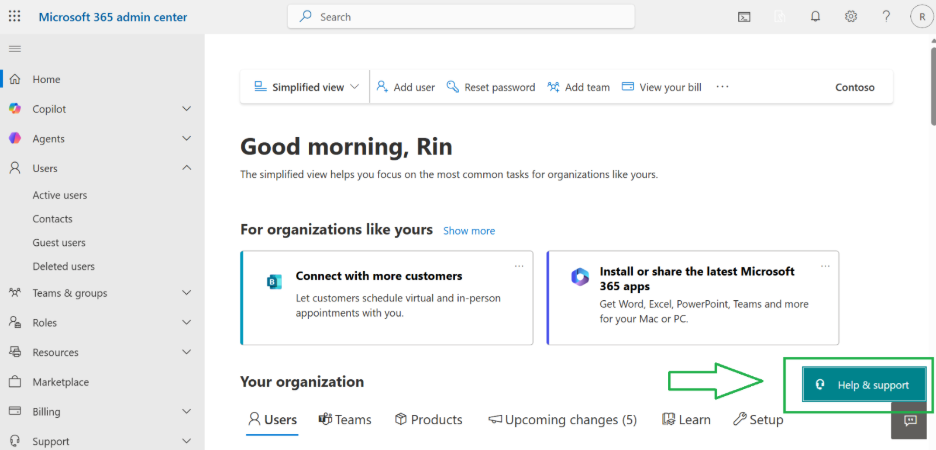Open the app launcher waffle icon
This screenshot has height=450, width=936.
[x=15, y=17]
